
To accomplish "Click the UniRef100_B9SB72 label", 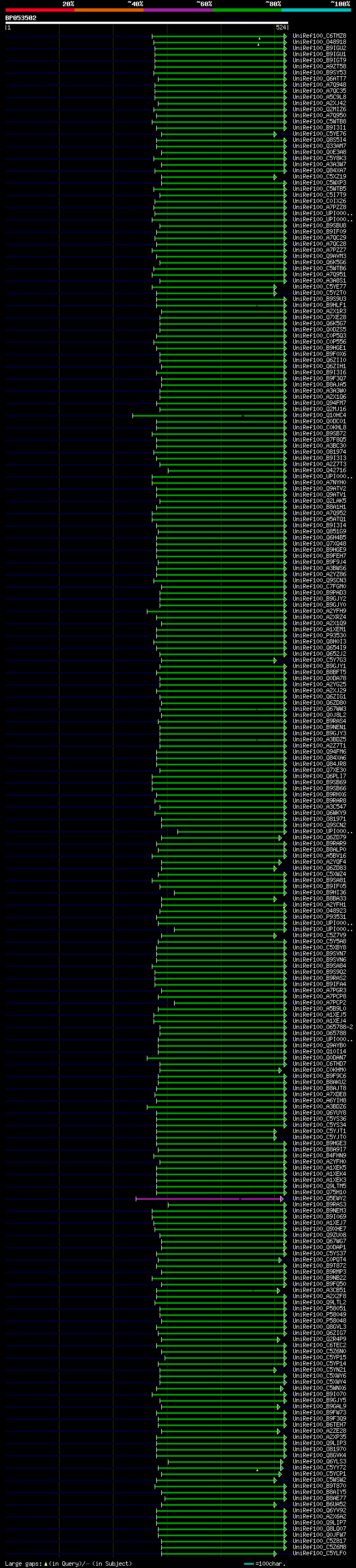I will coord(319,434).
